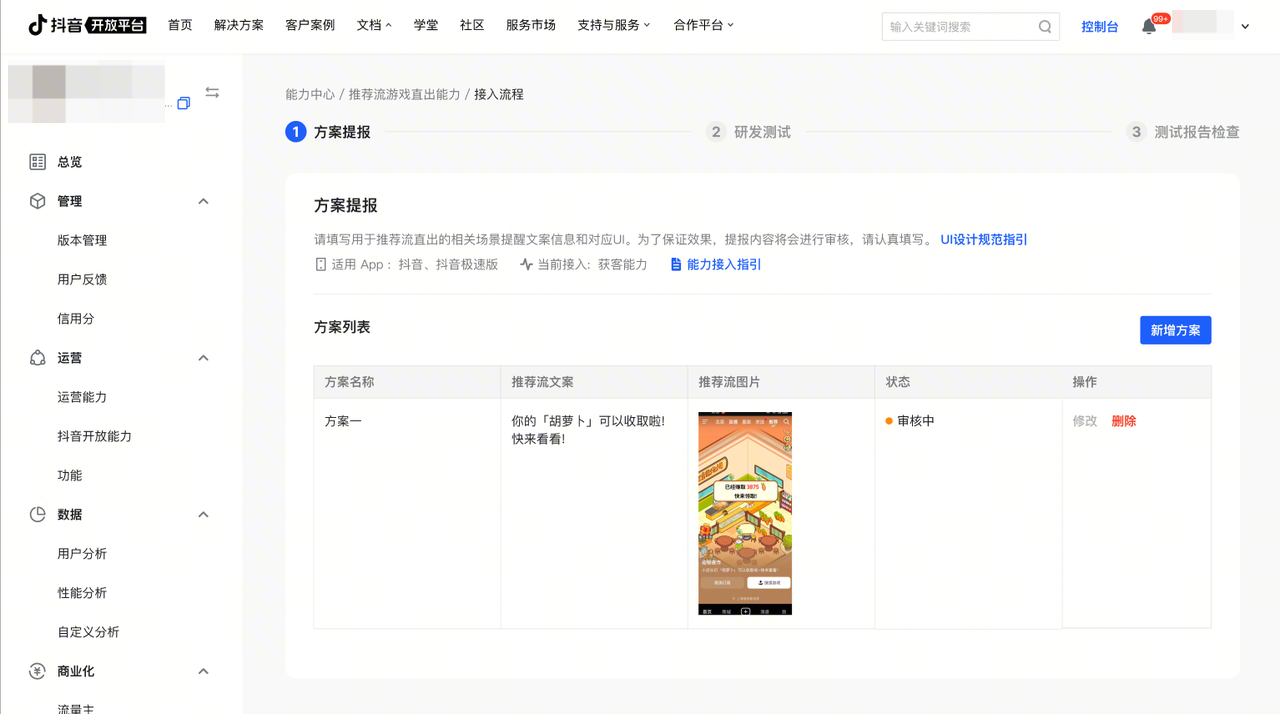Click the copy icon beside app name
The width and height of the screenshot is (1280, 714).
pyautogui.click(x=184, y=103)
